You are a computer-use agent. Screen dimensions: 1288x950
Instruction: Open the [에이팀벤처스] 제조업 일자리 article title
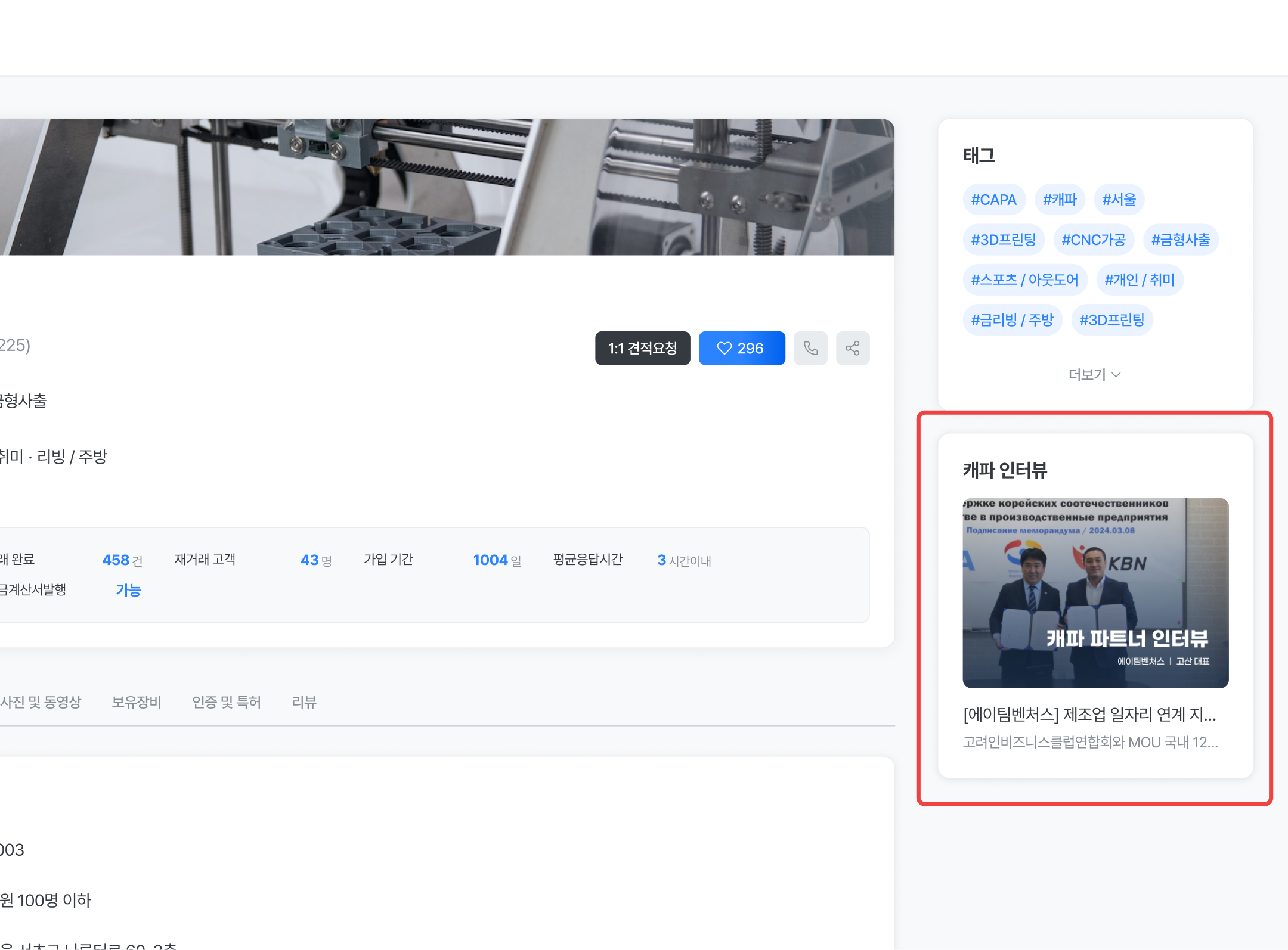pyautogui.click(x=1089, y=714)
